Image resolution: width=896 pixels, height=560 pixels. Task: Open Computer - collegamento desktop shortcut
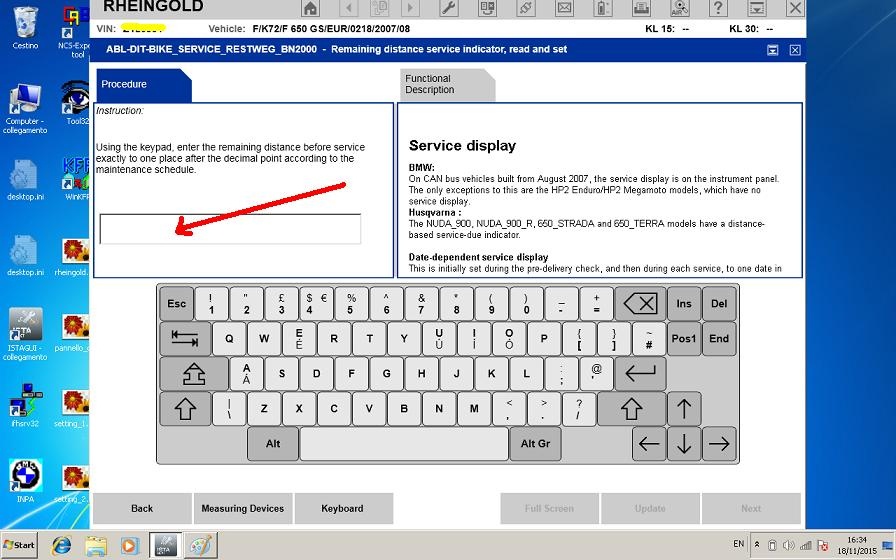coord(25,109)
